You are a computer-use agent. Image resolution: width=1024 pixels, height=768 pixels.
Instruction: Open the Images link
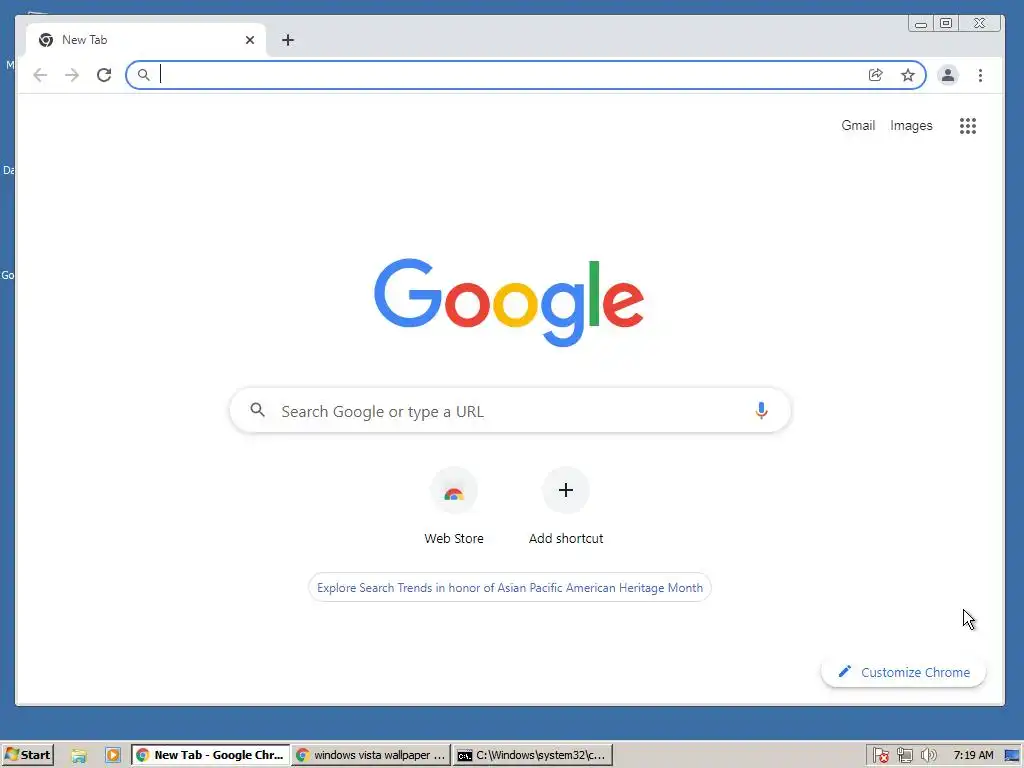click(911, 125)
